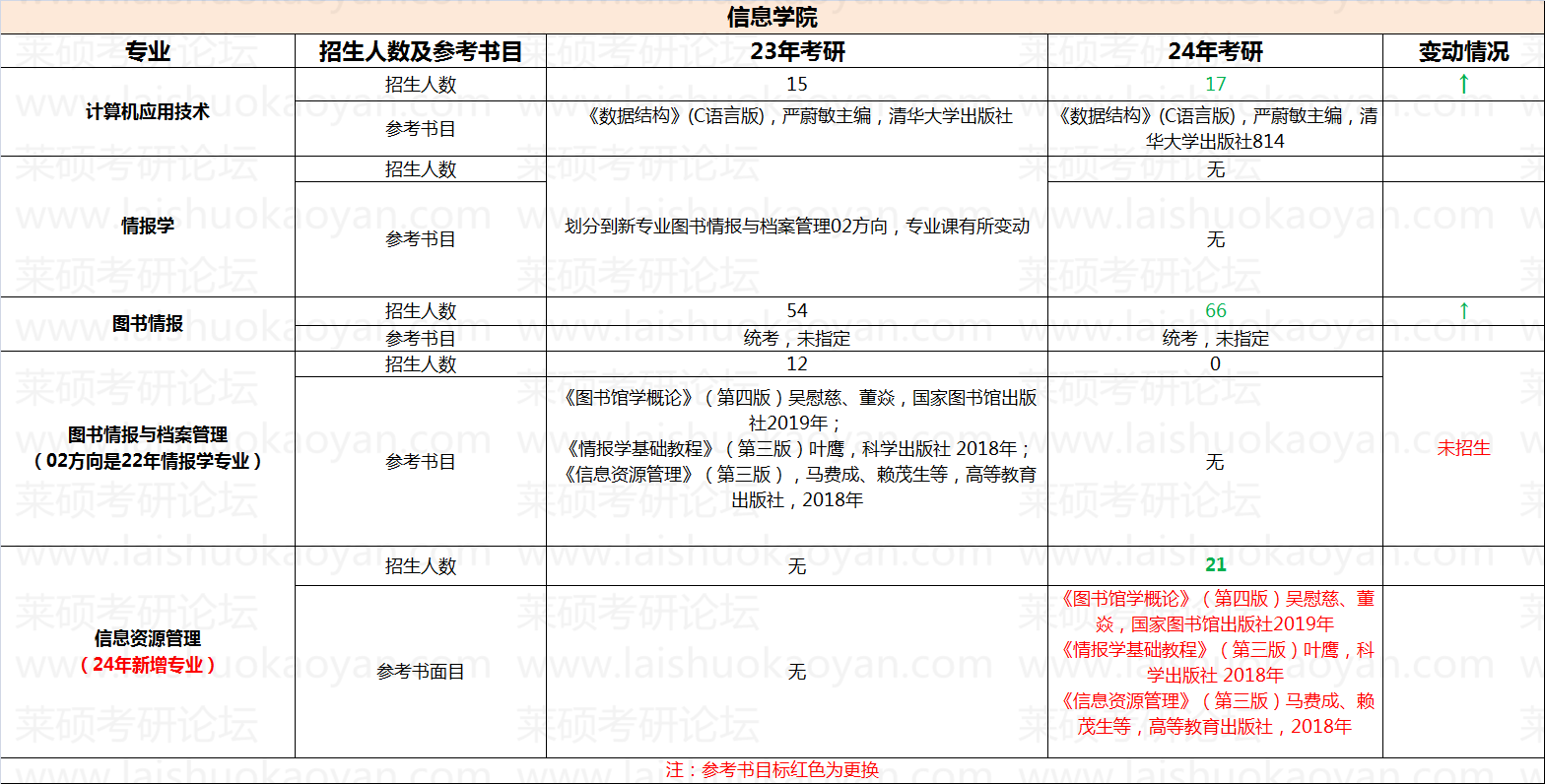Select the red 未招生 status text
This screenshot has width=1545, height=784.
[x=1463, y=448]
